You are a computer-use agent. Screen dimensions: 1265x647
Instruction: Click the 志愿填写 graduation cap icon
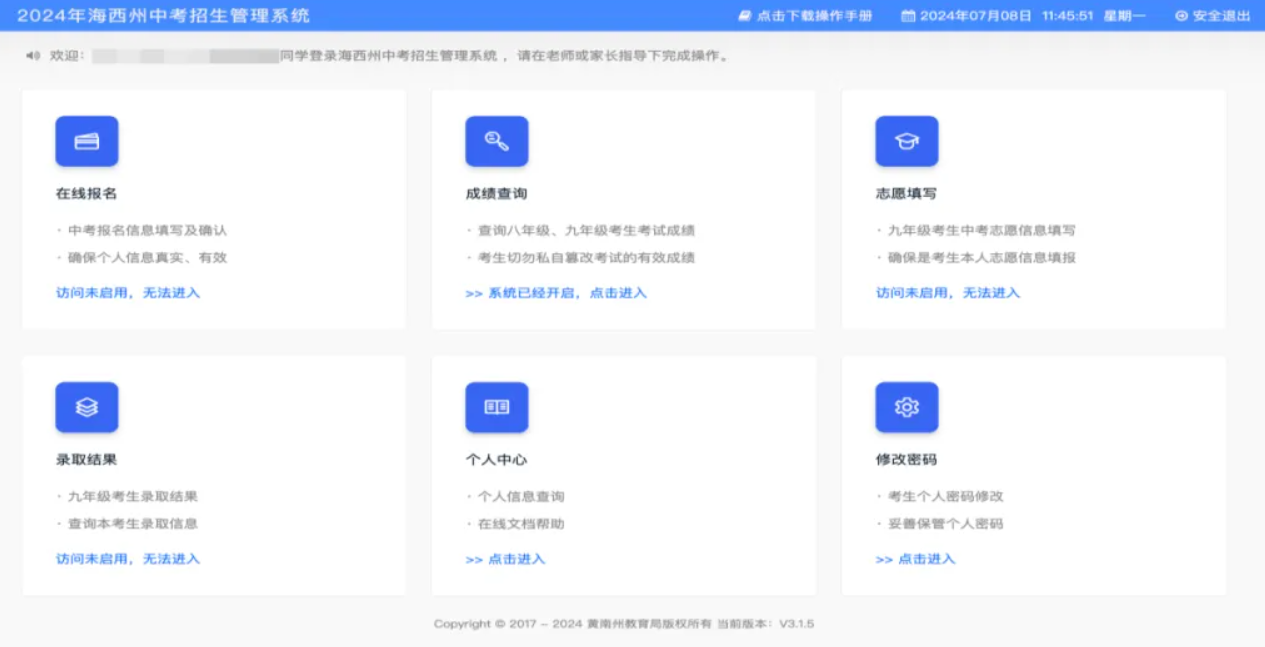coord(907,141)
